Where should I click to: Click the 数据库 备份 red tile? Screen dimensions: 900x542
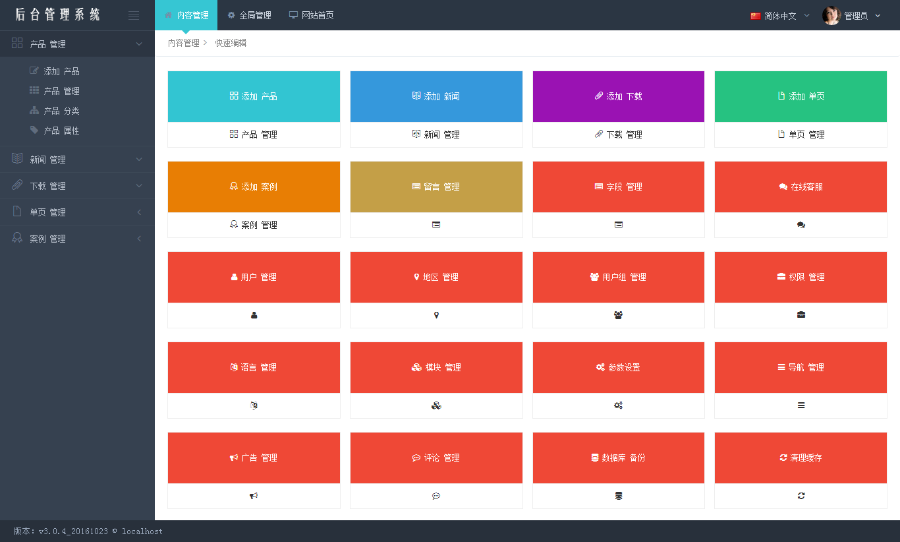coord(618,458)
